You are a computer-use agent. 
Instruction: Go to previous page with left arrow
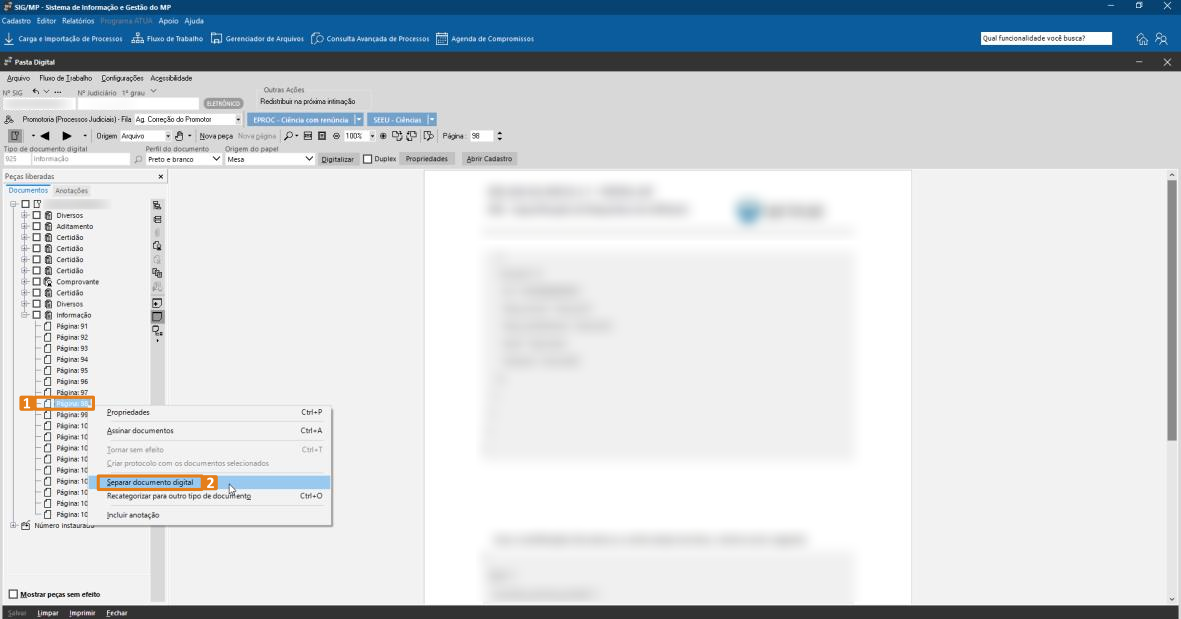click(45, 136)
